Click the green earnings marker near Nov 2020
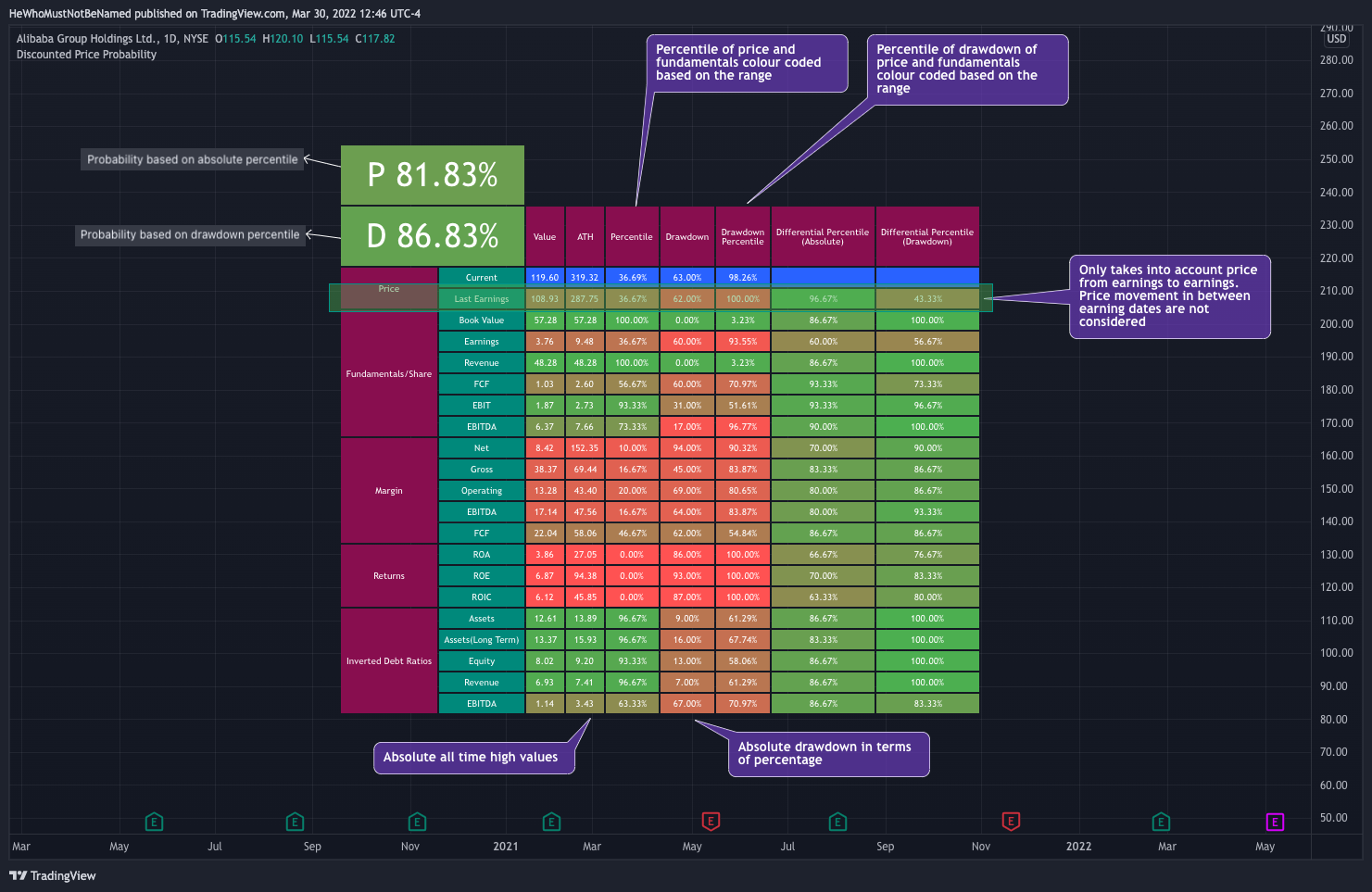The image size is (1372, 892). click(x=417, y=822)
